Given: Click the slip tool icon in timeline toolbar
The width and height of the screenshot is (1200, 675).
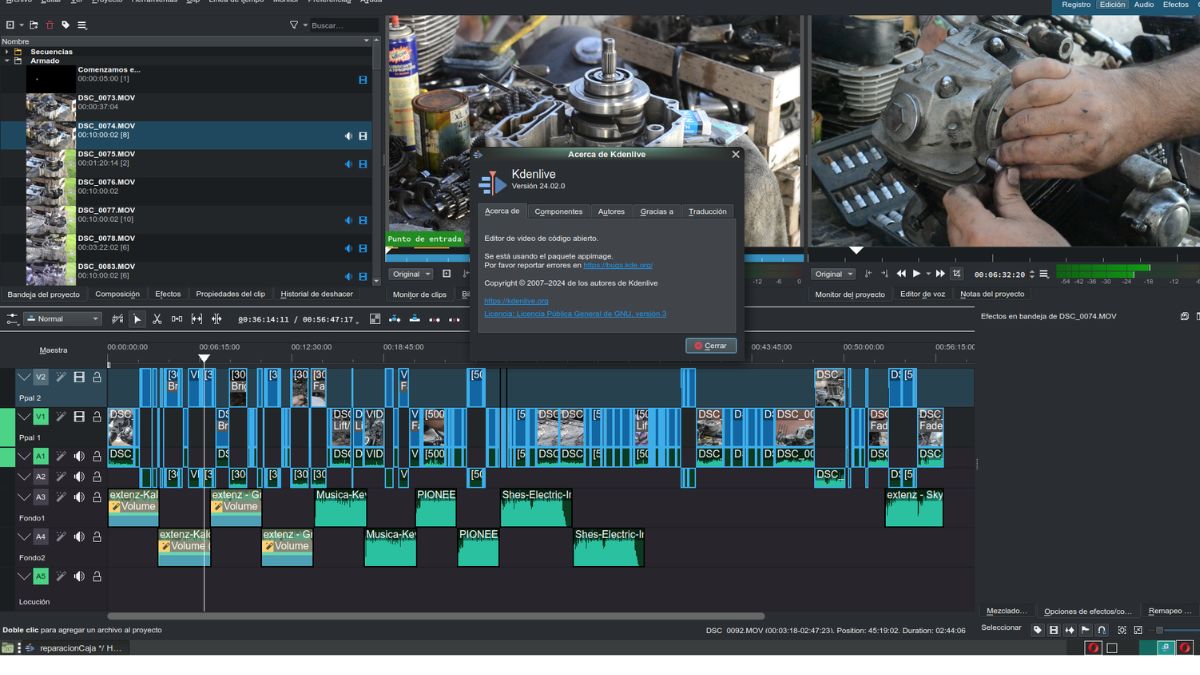Looking at the screenshot, I should [196, 319].
